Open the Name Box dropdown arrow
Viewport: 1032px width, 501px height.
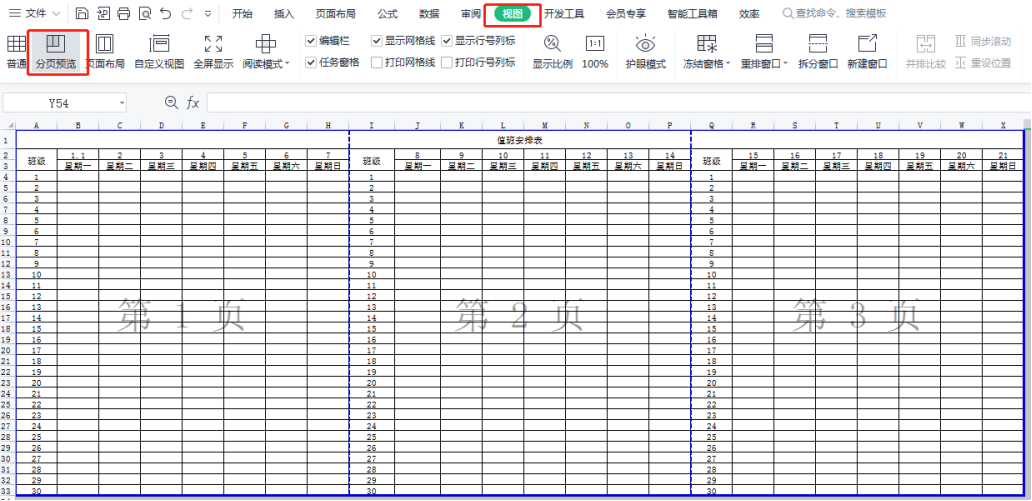pos(122,103)
